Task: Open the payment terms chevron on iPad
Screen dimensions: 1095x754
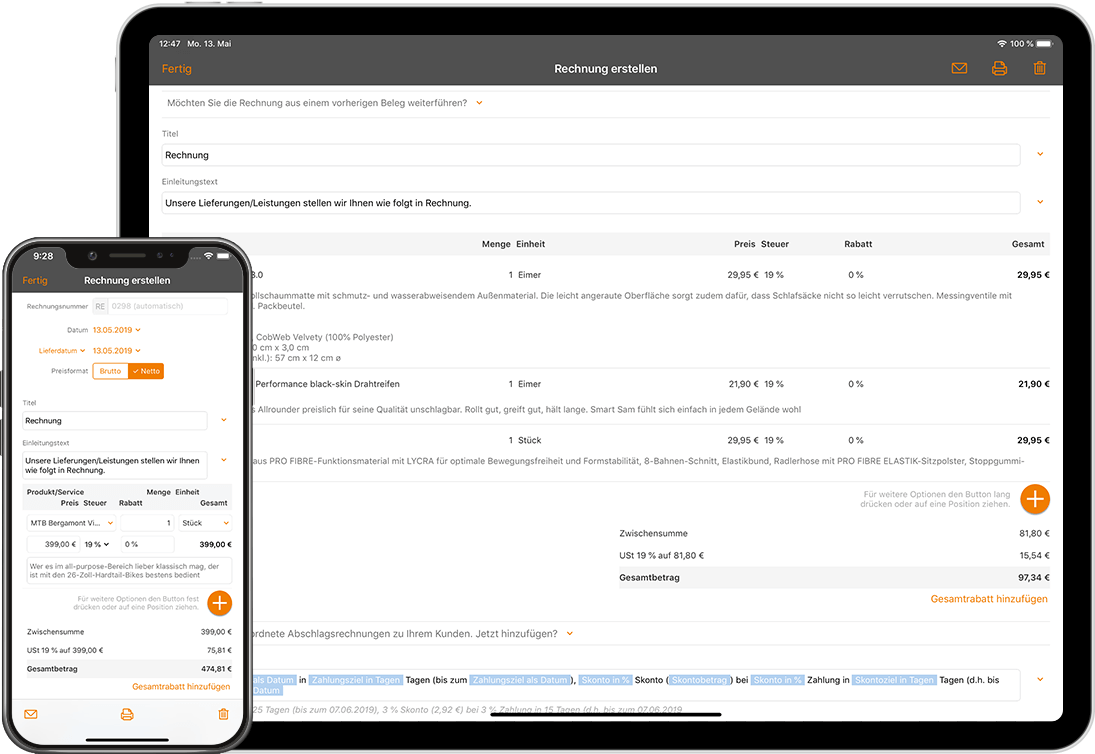Action: point(1040,679)
